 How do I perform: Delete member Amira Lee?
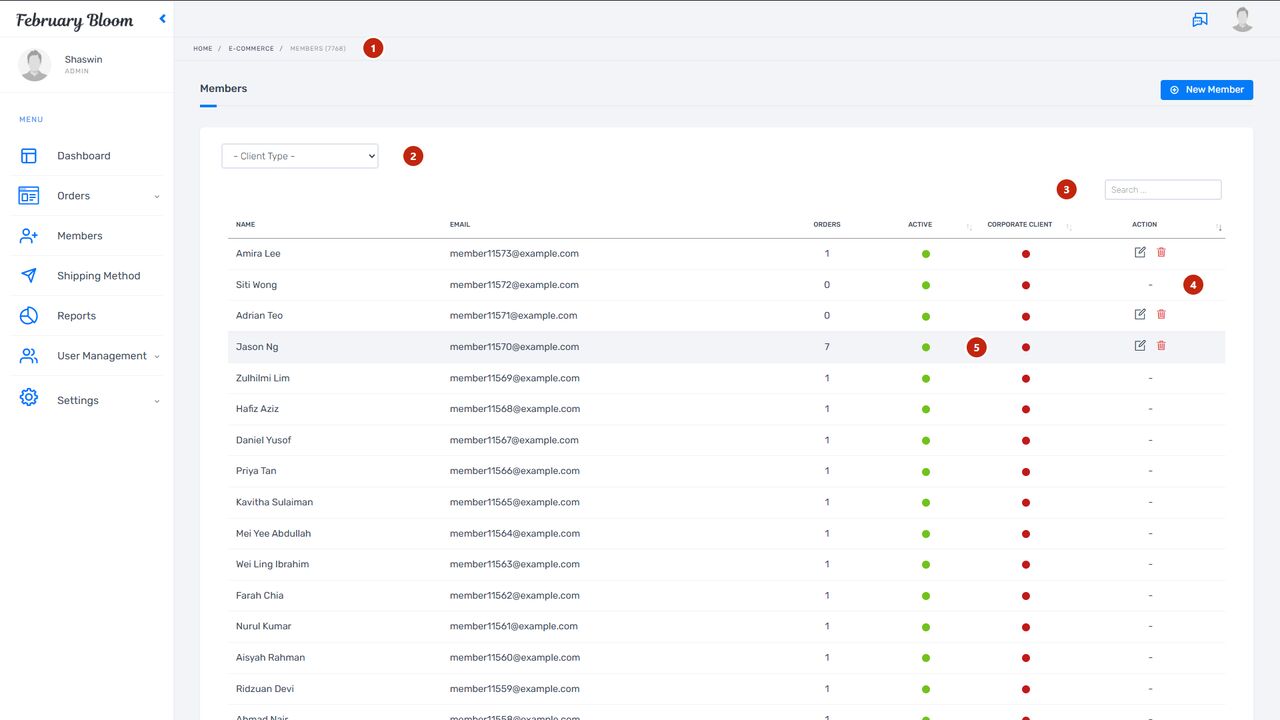(1161, 252)
